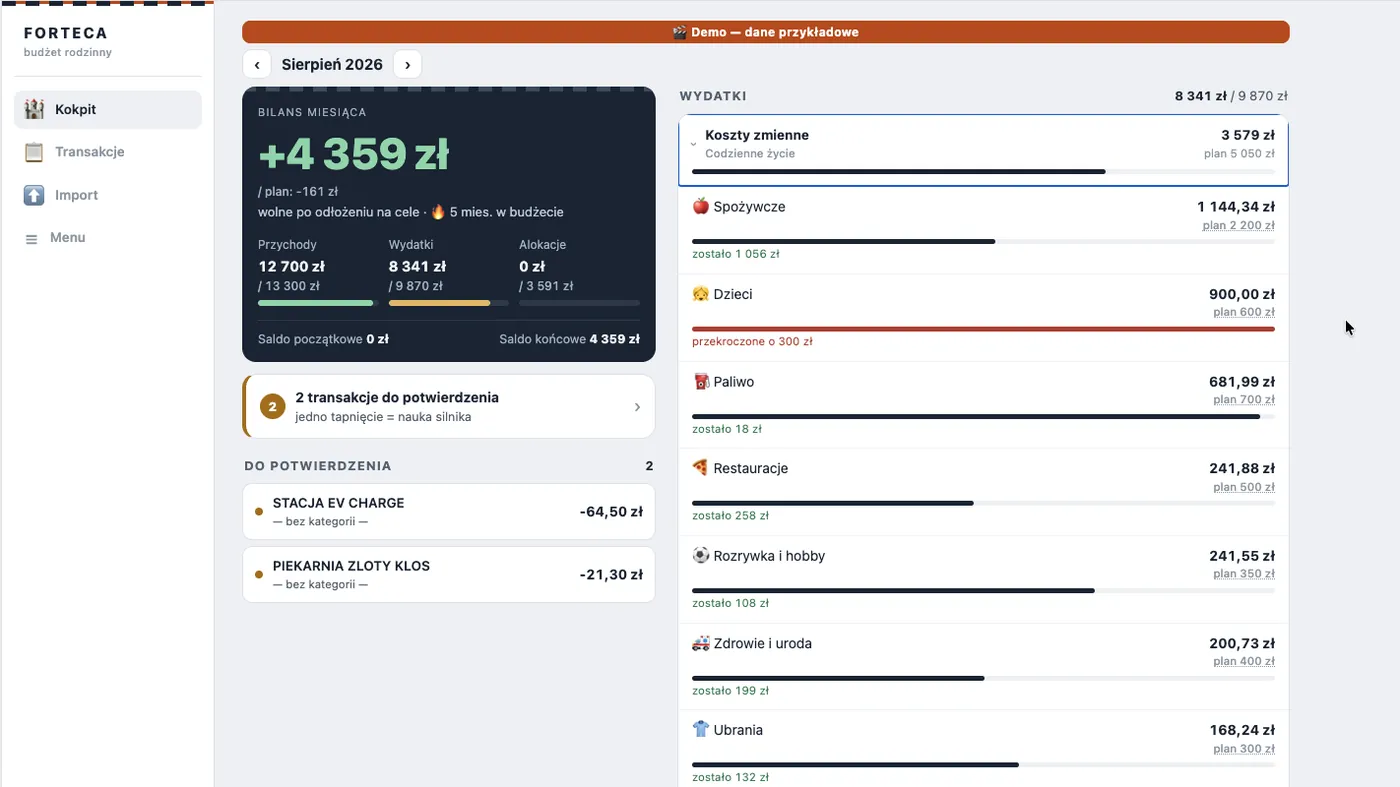Open the PIEKARNIA ZLOTY KLOS transaction
This screenshot has height=787, width=1400.
click(449, 575)
